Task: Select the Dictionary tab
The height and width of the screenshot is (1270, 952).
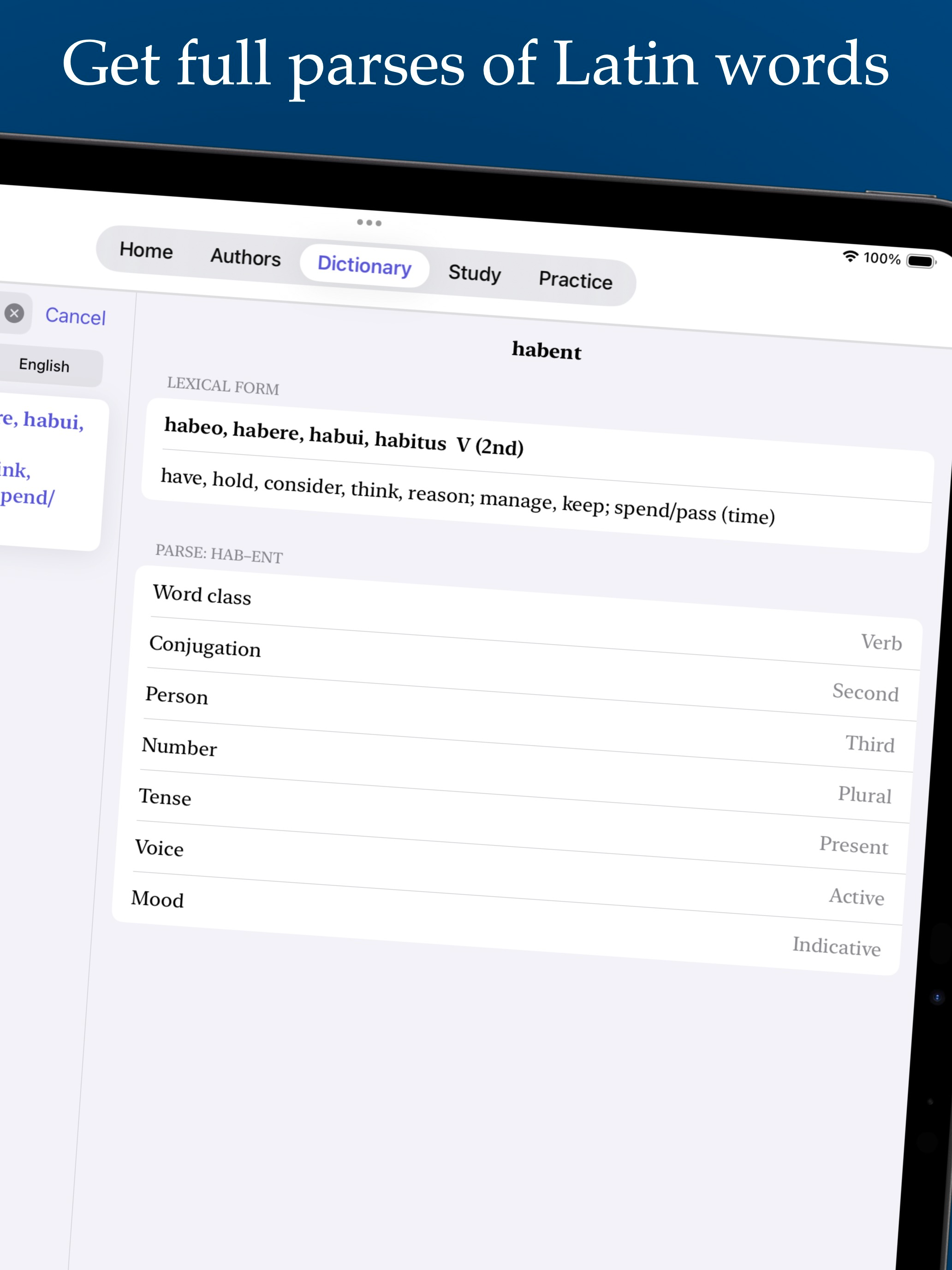Action: [x=364, y=265]
